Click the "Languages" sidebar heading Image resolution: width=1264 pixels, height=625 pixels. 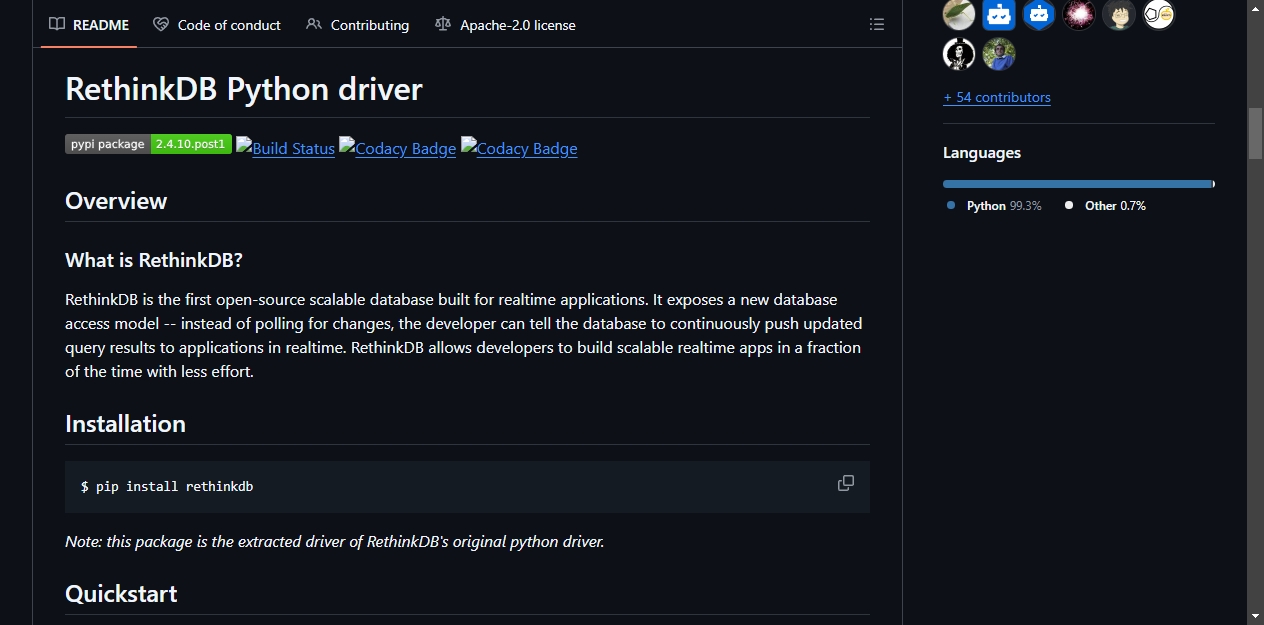[x=982, y=153]
